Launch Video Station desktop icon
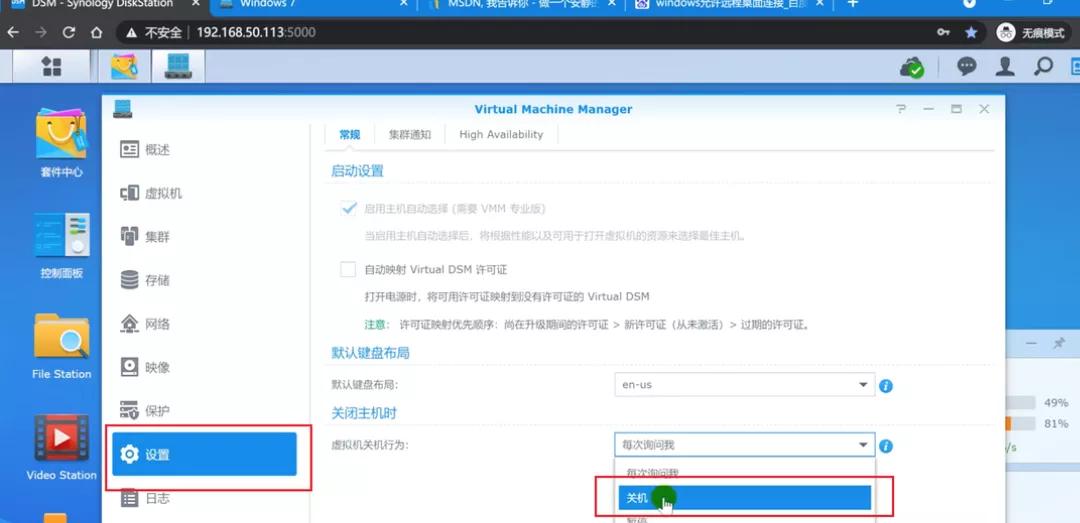This screenshot has width=1080, height=523. click(61, 447)
